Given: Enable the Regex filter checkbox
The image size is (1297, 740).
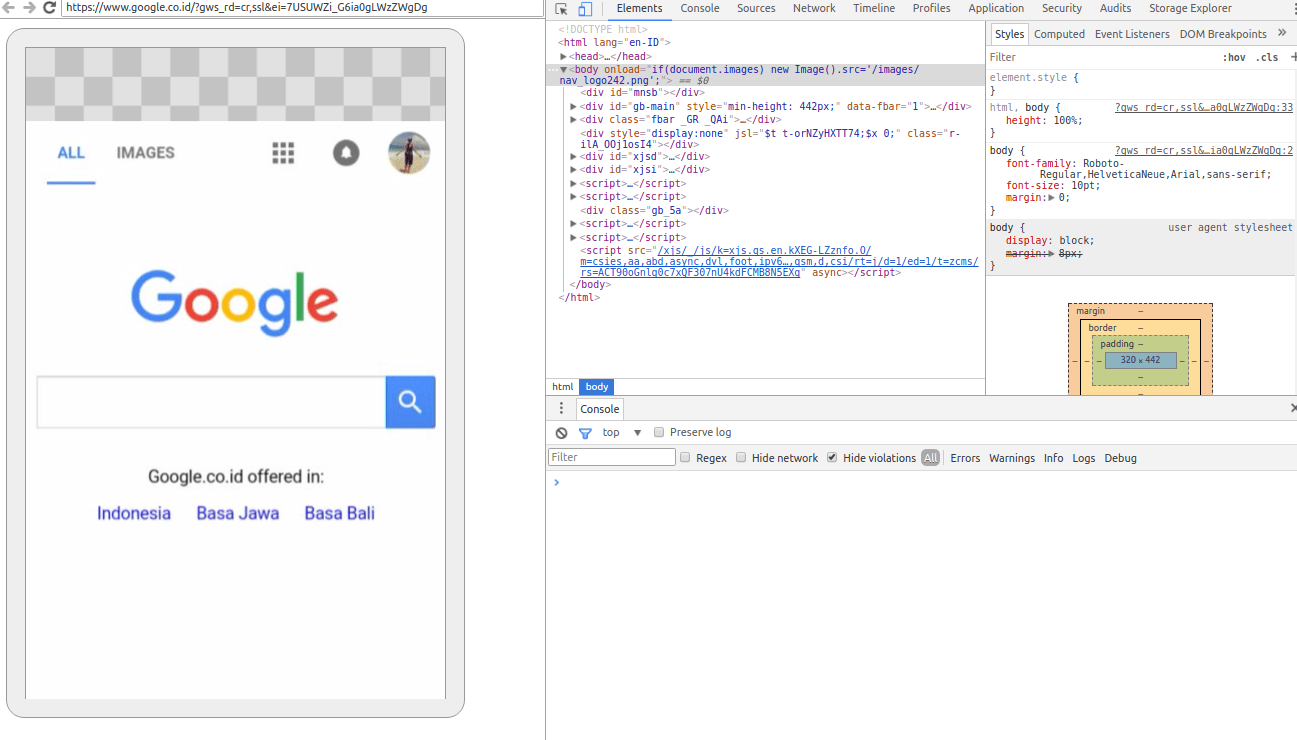Looking at the screenshot, I should click(x=685, y=458).
